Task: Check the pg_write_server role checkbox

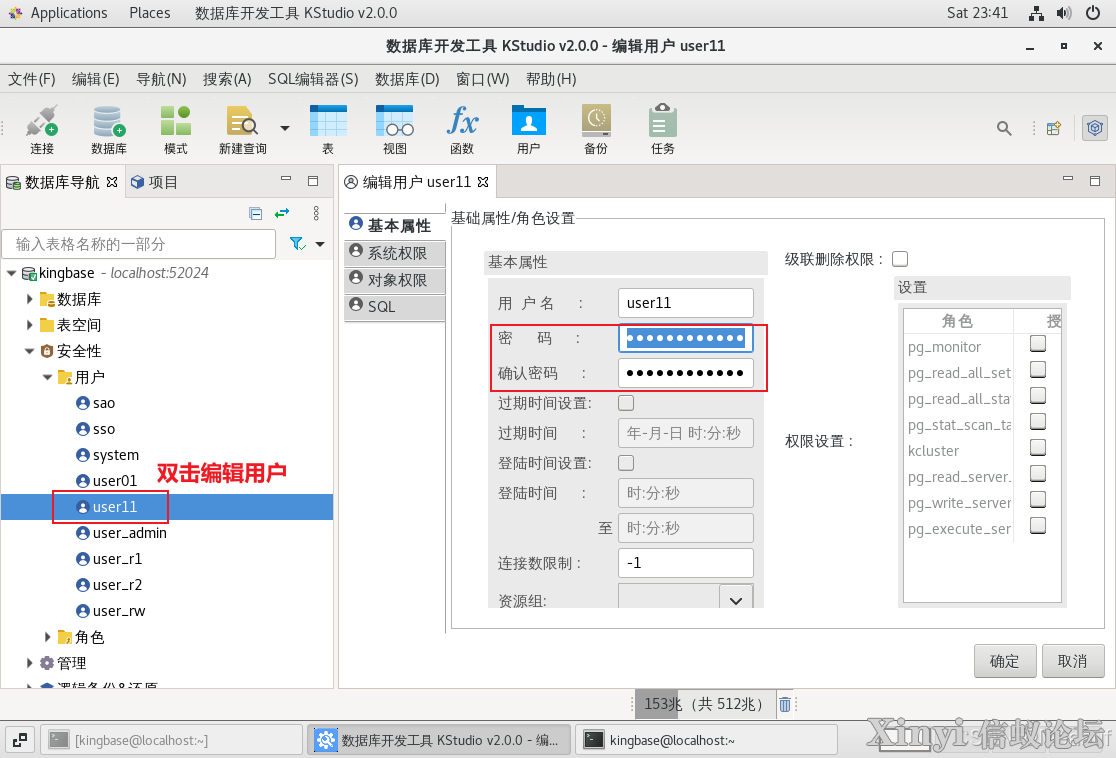Action: click(1038, 500)
